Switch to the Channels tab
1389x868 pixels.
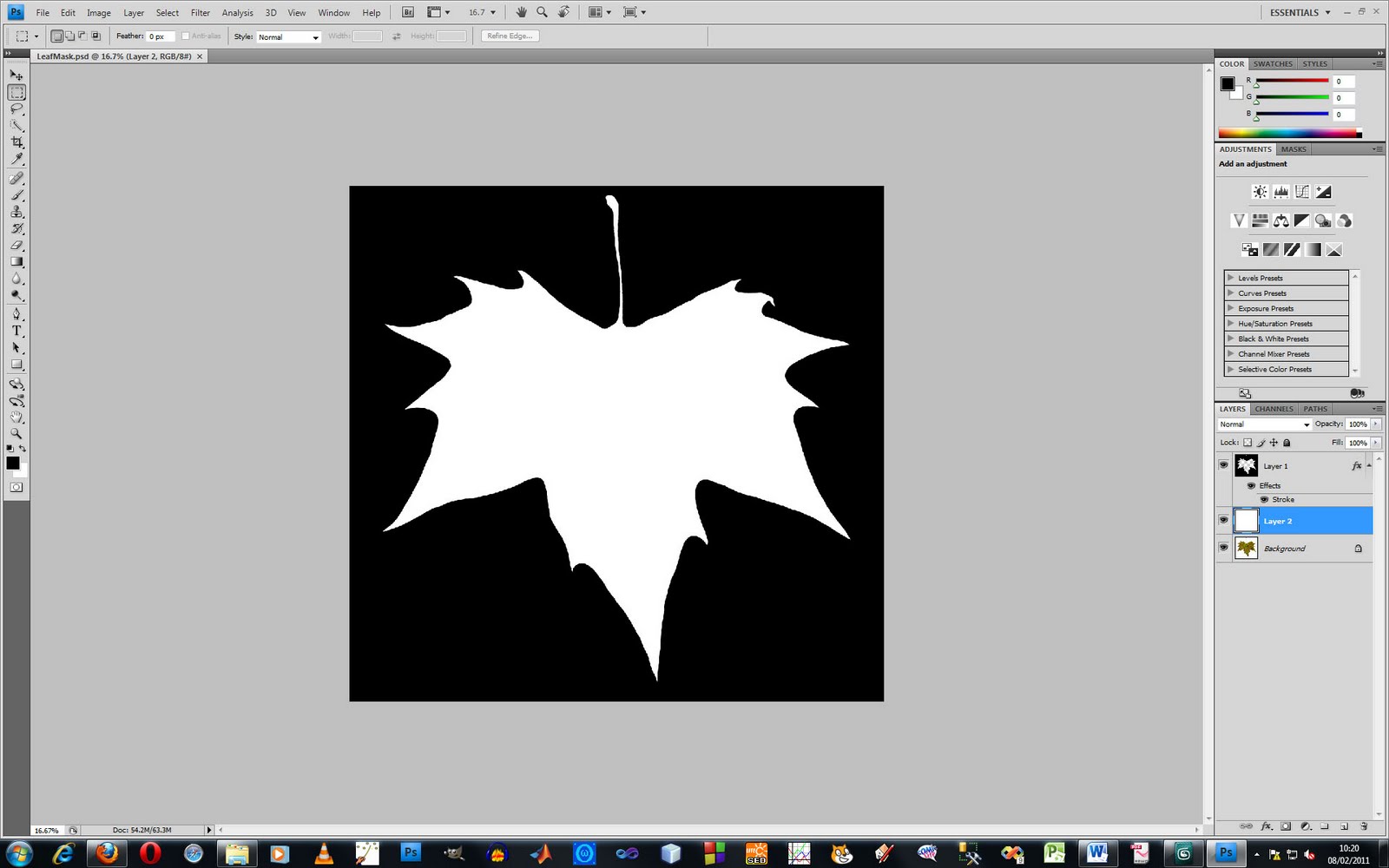click(1273, 408)
